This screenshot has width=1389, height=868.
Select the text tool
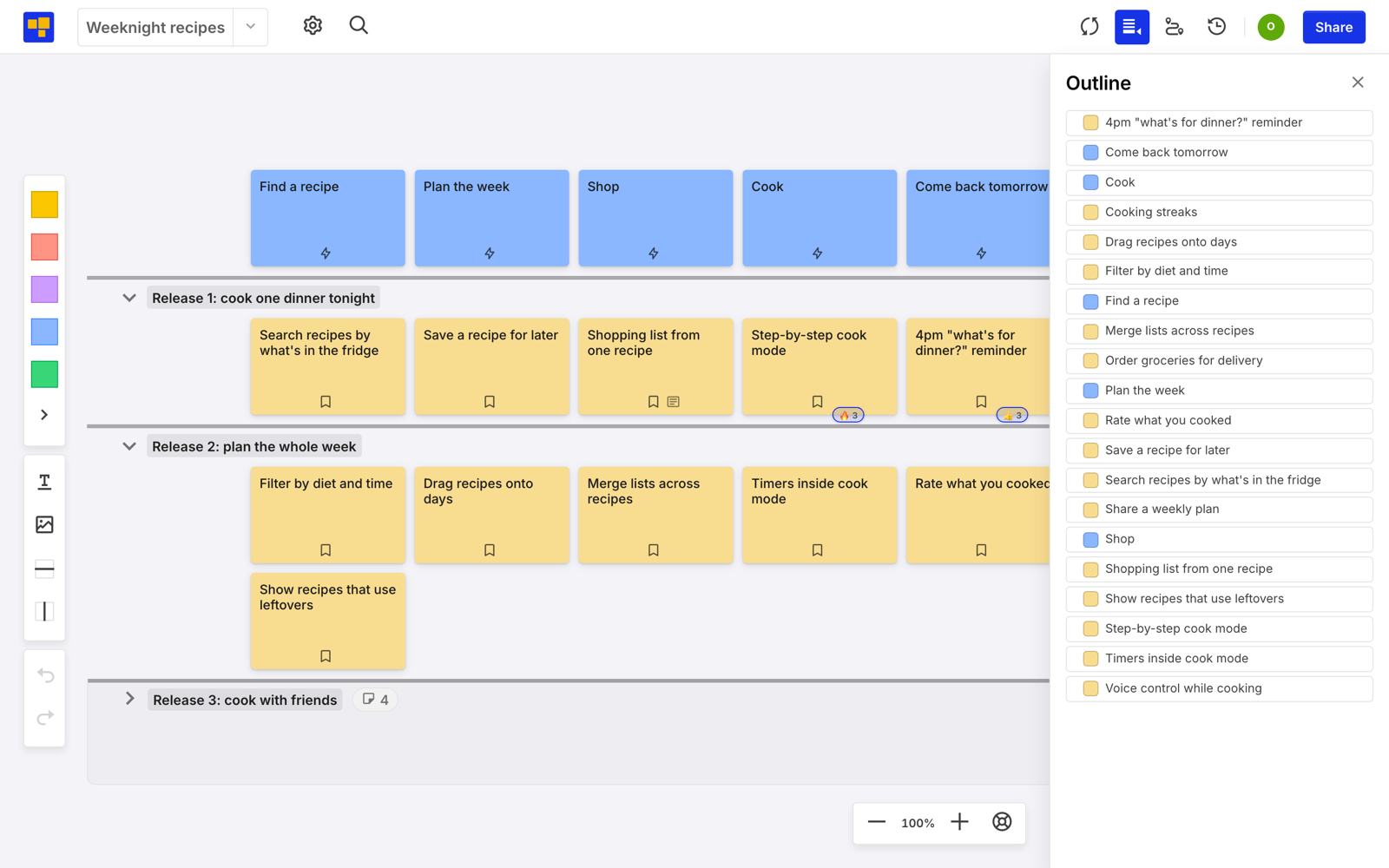[44, 482]
